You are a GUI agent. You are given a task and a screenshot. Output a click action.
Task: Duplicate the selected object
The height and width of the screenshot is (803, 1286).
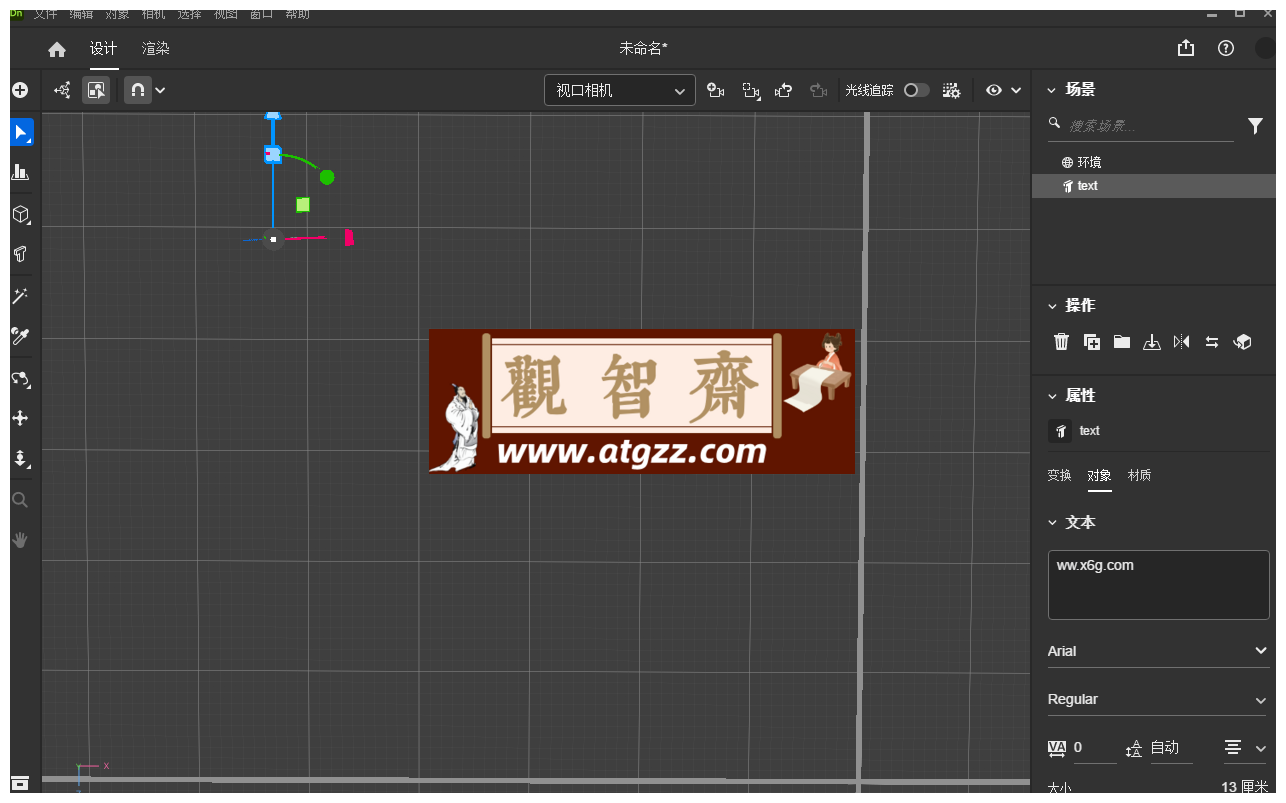(x=1092, y=342)
